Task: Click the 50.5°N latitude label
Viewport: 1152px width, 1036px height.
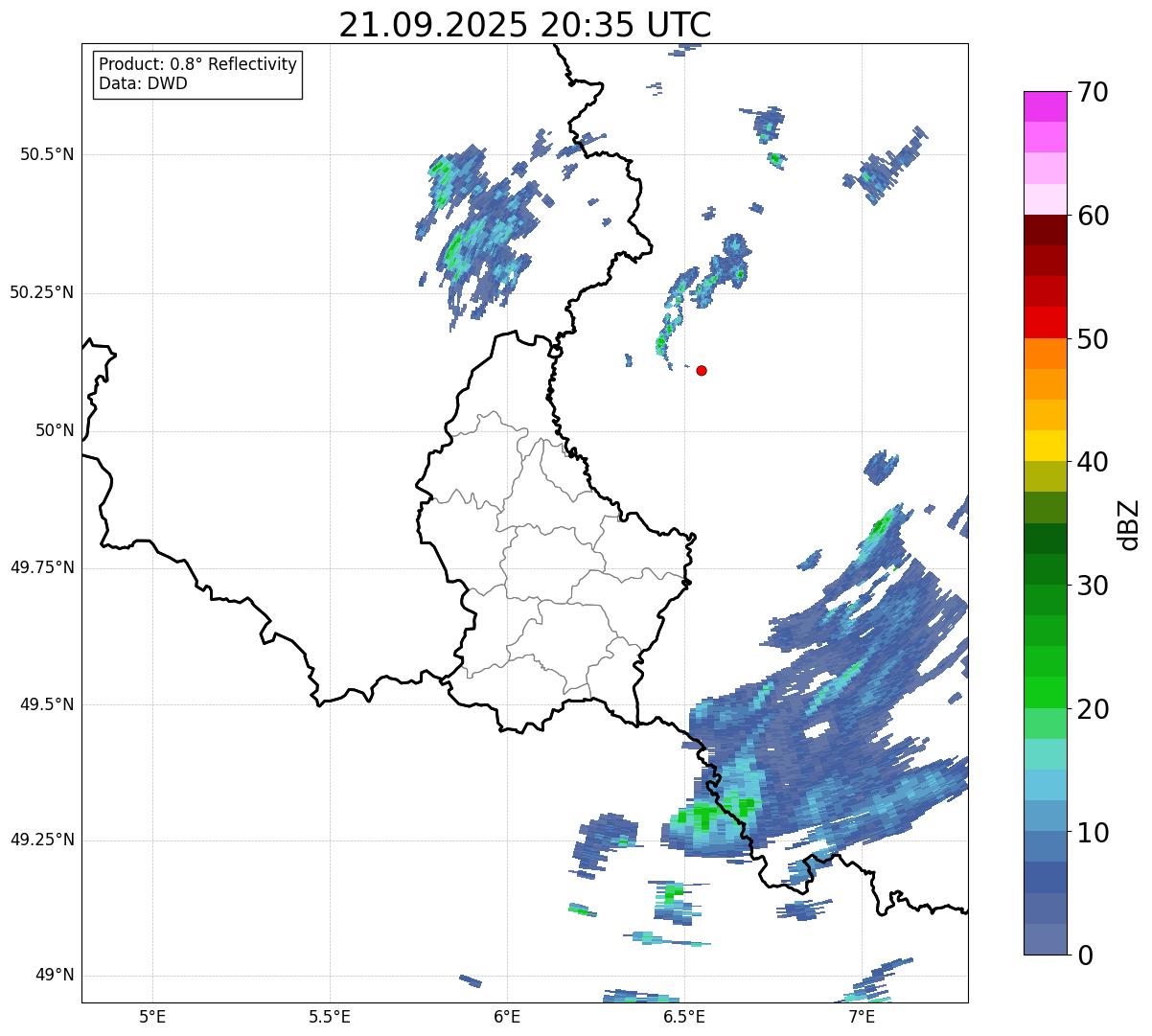Action: pyautogui.click(x=48, y=154)
